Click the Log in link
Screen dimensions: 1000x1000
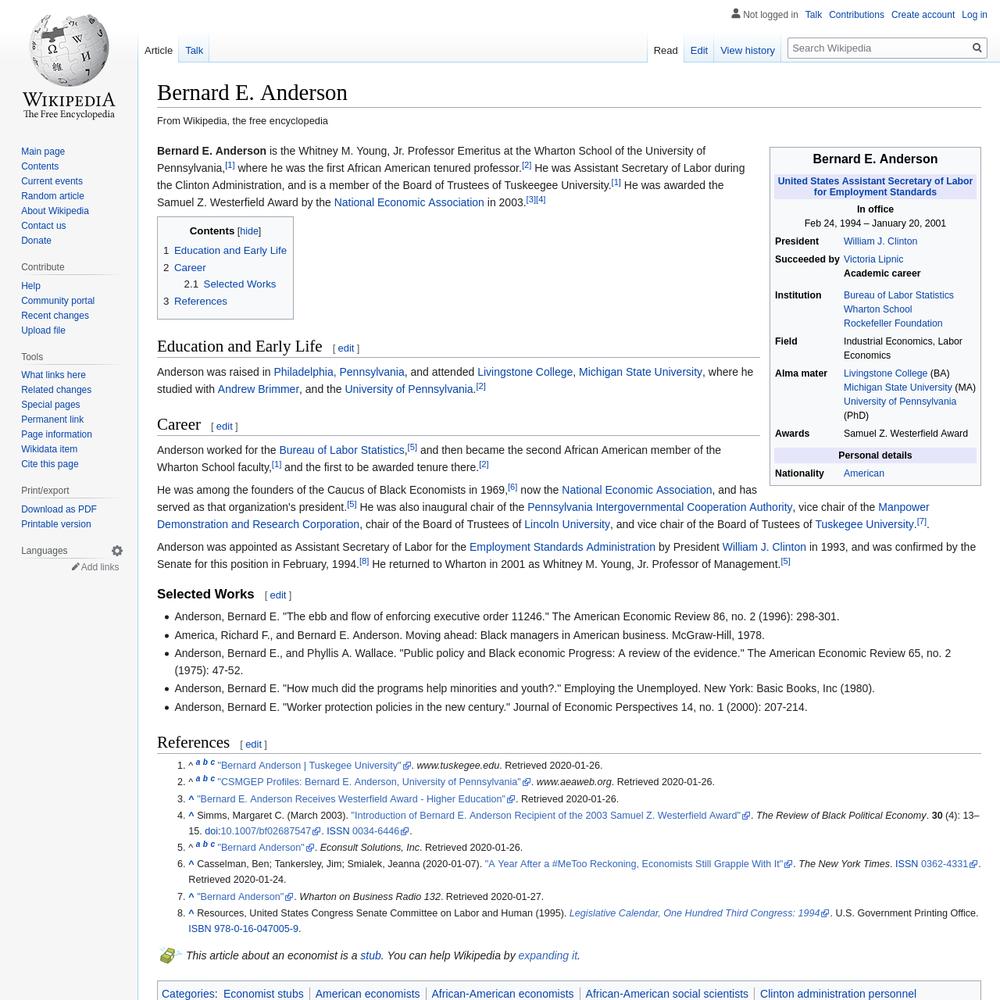click(x=974, y=15)
